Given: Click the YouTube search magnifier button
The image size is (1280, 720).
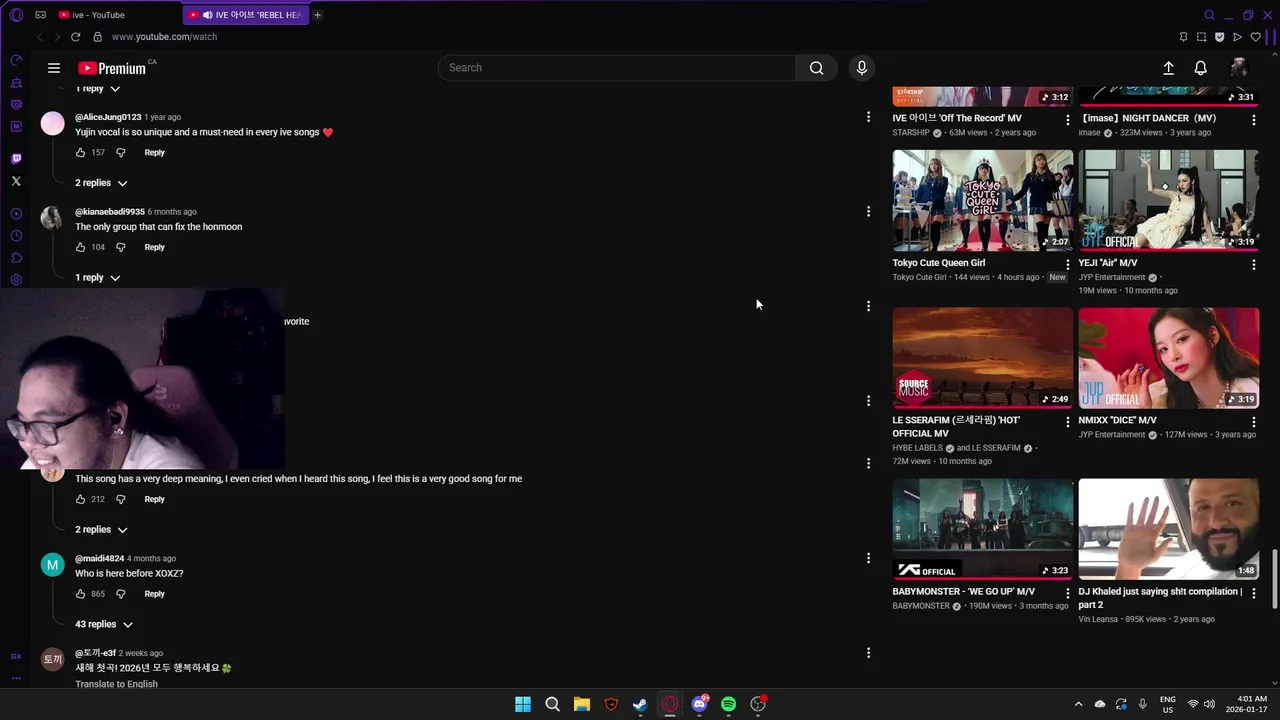Looking at the screenshot, I should 816,68.
